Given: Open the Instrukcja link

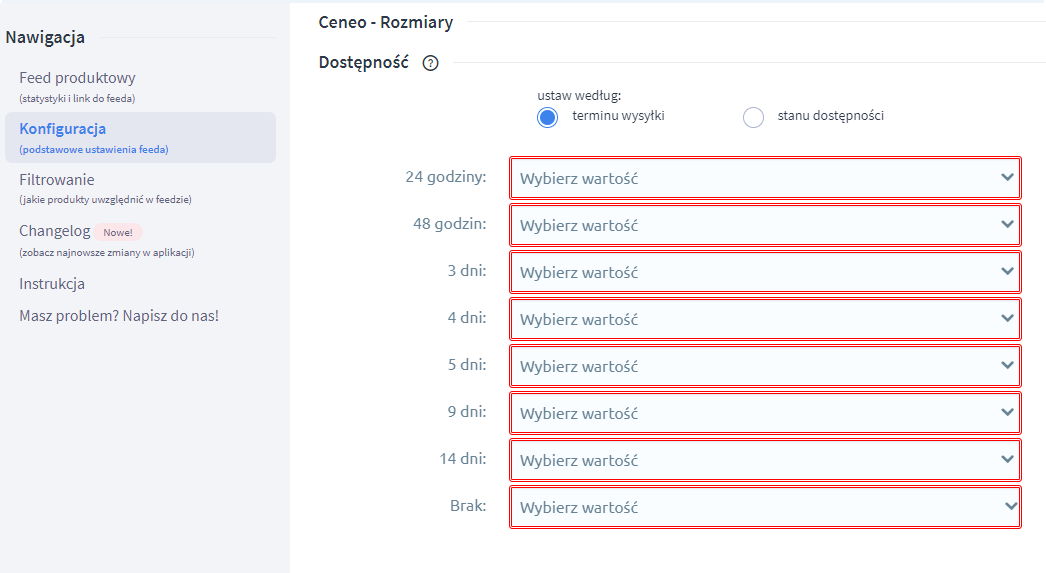Looking at the screenshot, I should (52, 284).
